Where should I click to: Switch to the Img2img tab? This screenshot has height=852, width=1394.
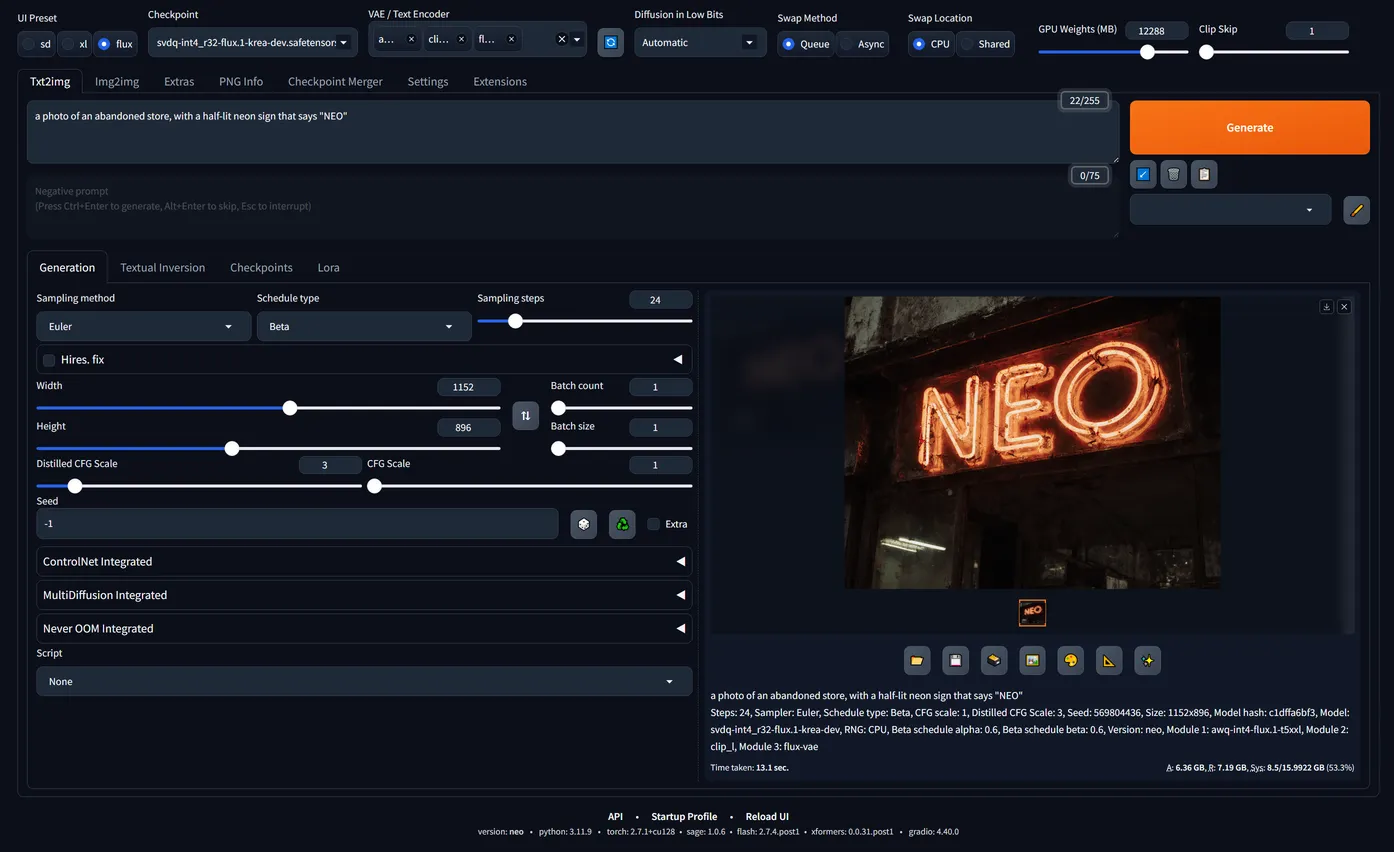point(117,81)
